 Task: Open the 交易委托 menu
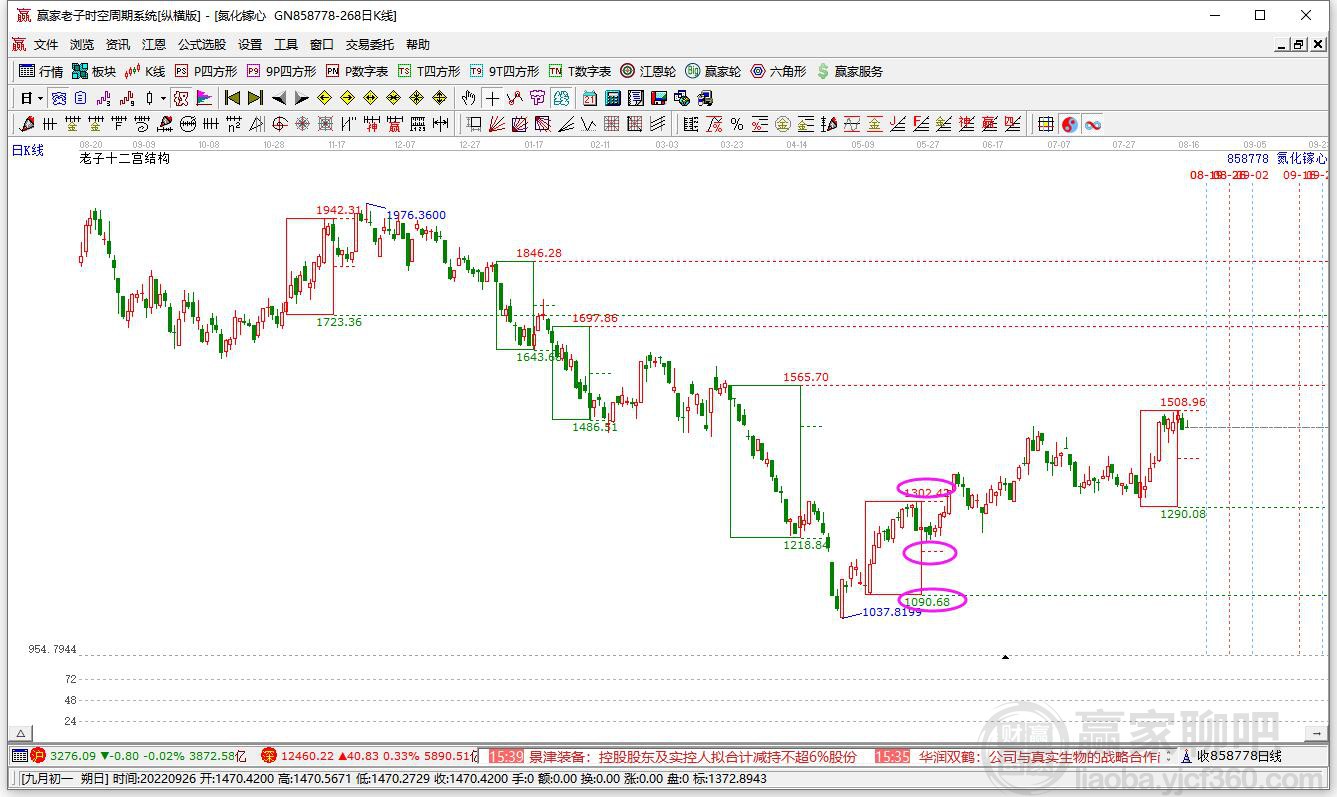370,45
